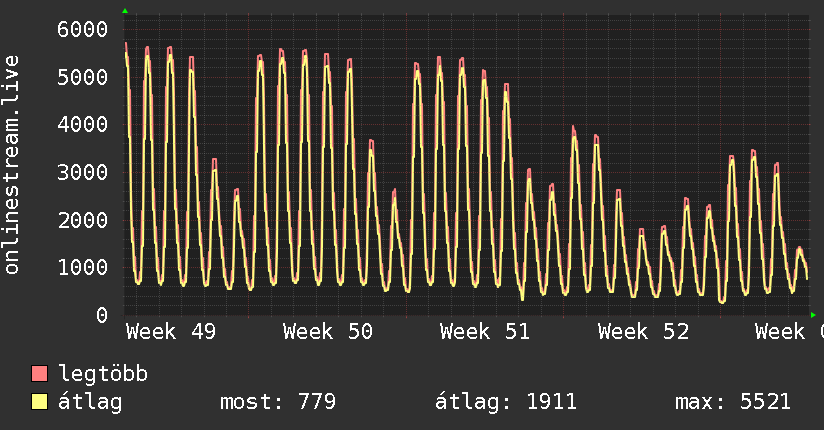Image resolution: width=824 pixels, height=430 pixels.
Task: Click the 'átlag: 1911' statistic
Action: (x=506, y=402)
